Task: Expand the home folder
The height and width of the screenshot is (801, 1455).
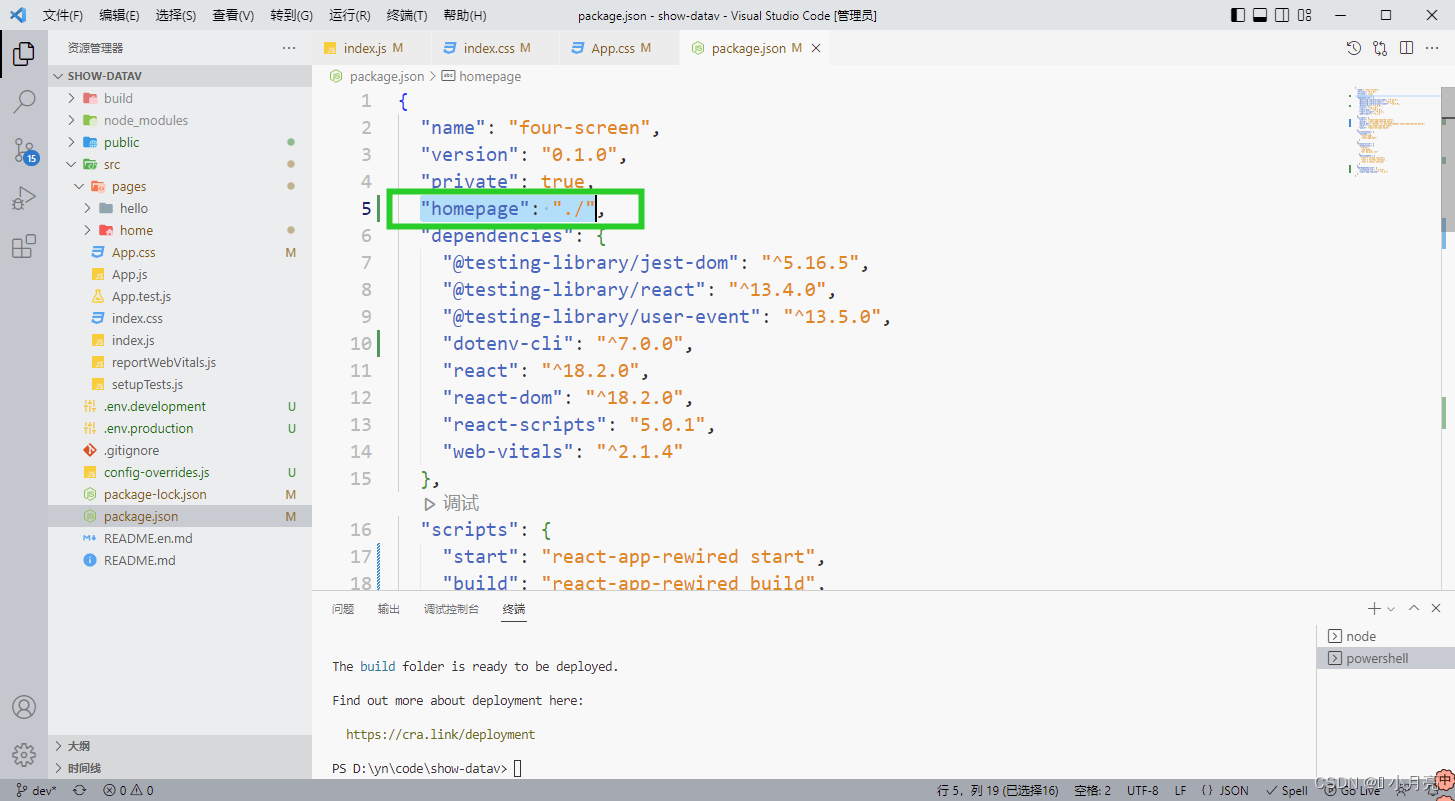Action: click(x=180, y=230)
